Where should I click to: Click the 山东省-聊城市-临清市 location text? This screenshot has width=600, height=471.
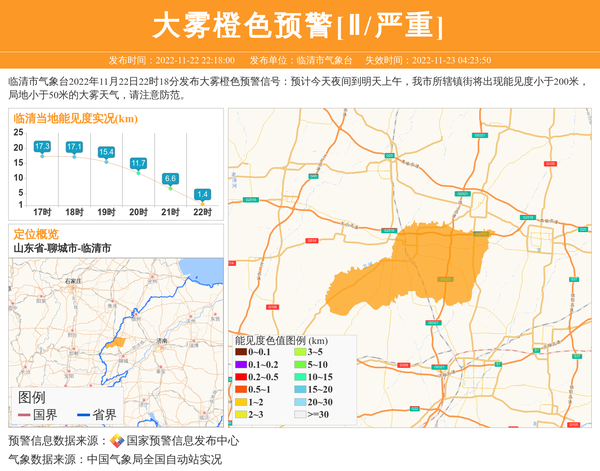coord(62,248)
